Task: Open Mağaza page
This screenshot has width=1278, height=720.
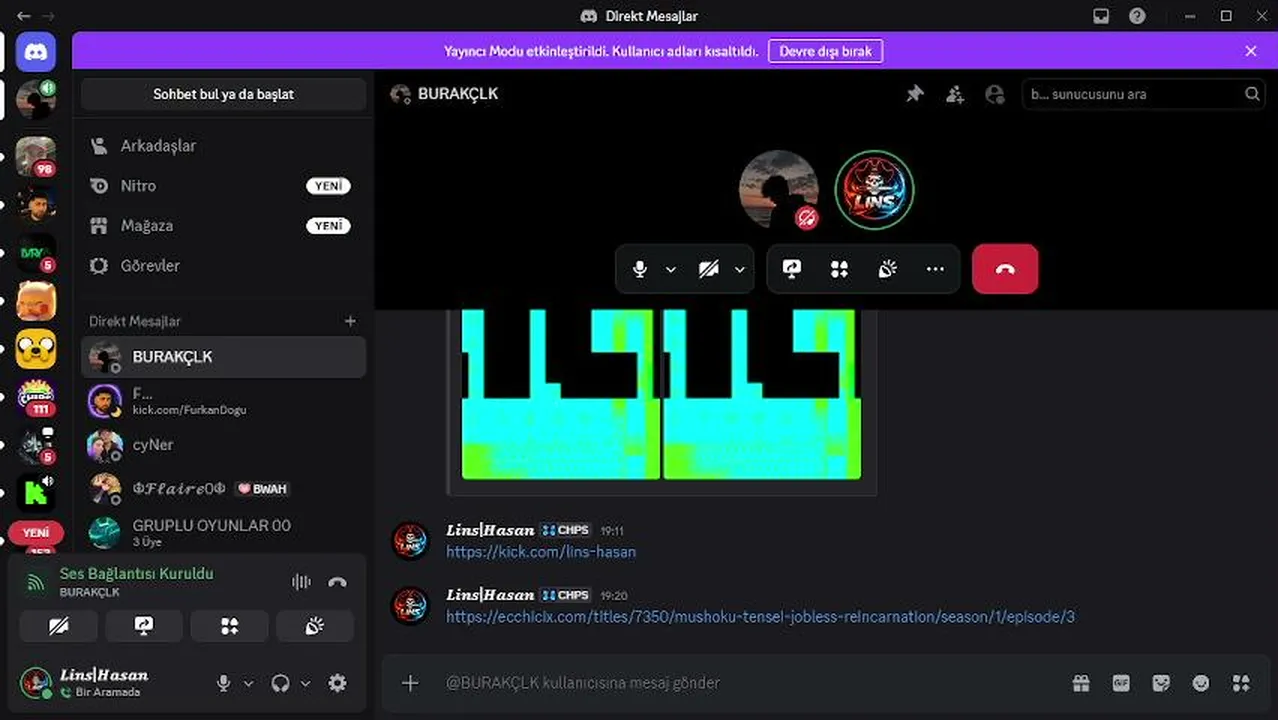Action: pos(223,226)
